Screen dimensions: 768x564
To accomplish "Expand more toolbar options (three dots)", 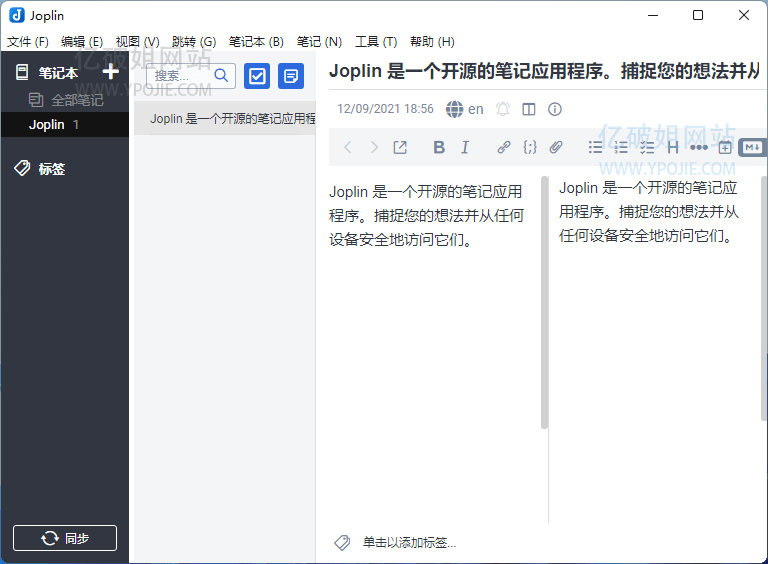I will (698, 147).
